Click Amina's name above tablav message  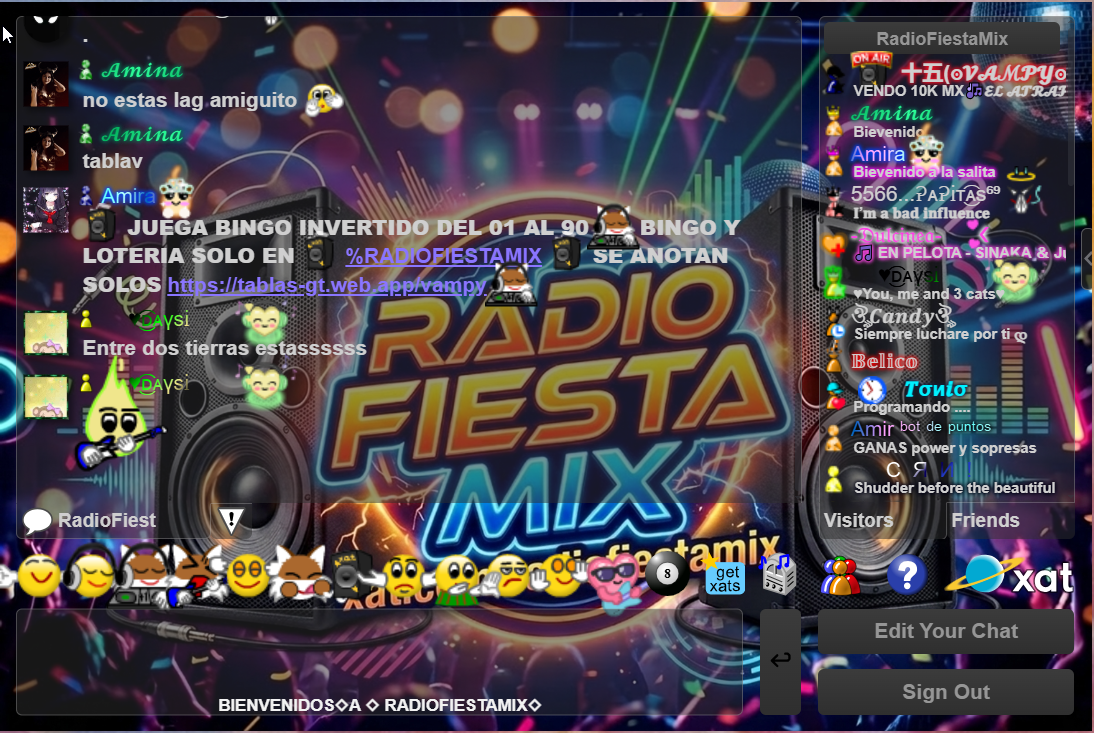point(142,134)
